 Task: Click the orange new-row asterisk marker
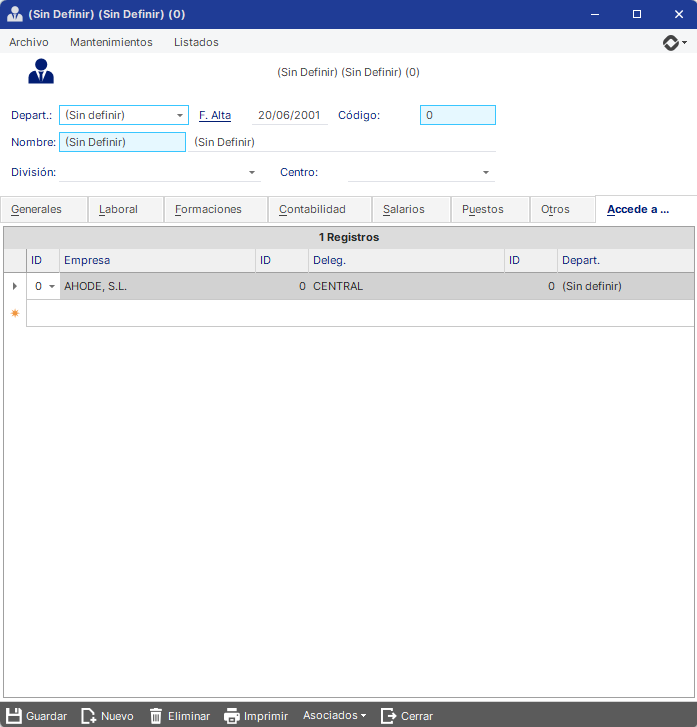click(x=15, y=313)
